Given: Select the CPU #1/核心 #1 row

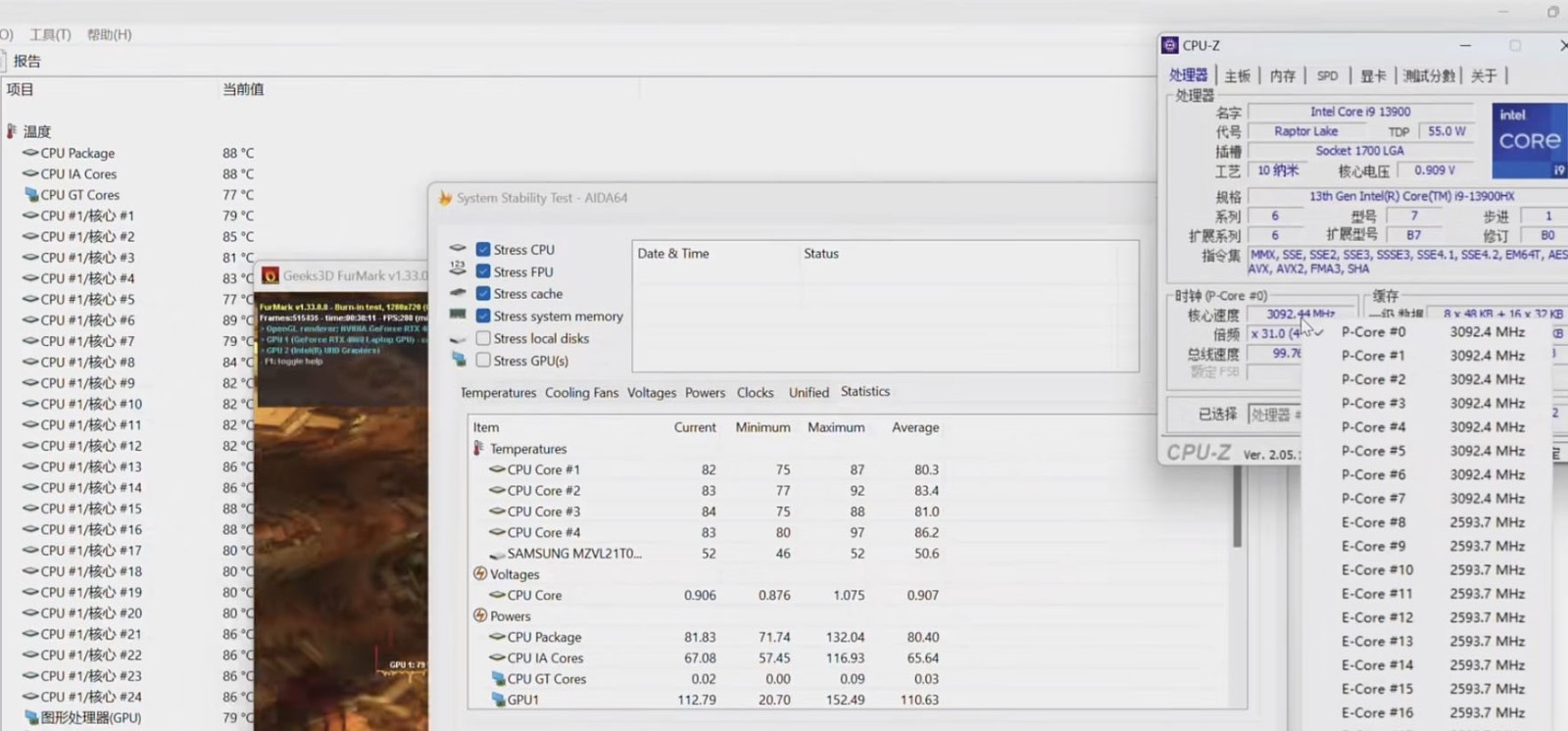Looking at the screenshot, I should click(137, 216).
